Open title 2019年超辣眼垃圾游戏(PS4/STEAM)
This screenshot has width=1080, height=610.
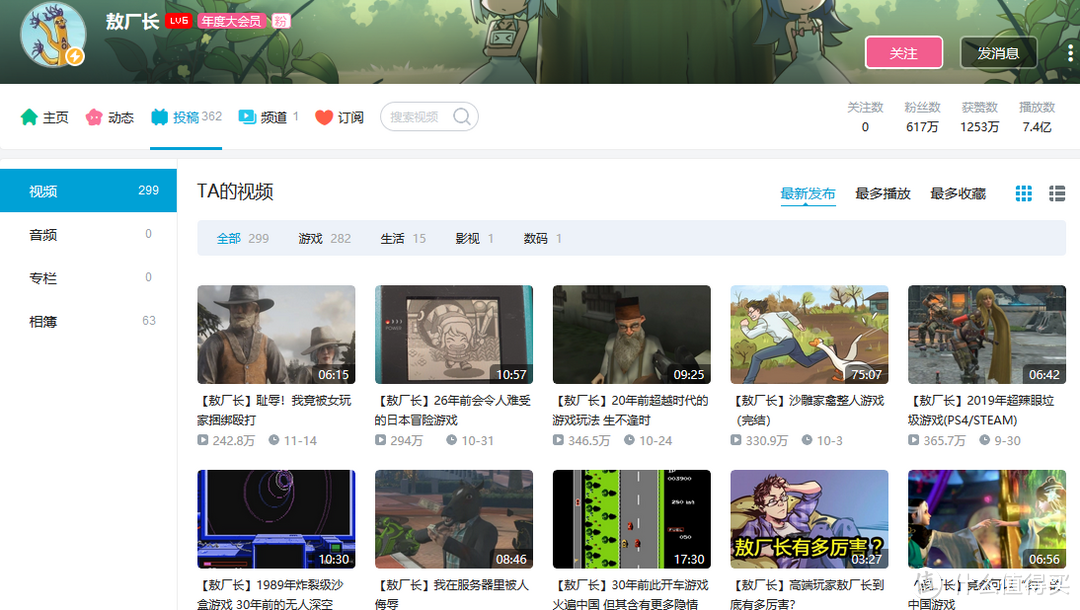982,410
